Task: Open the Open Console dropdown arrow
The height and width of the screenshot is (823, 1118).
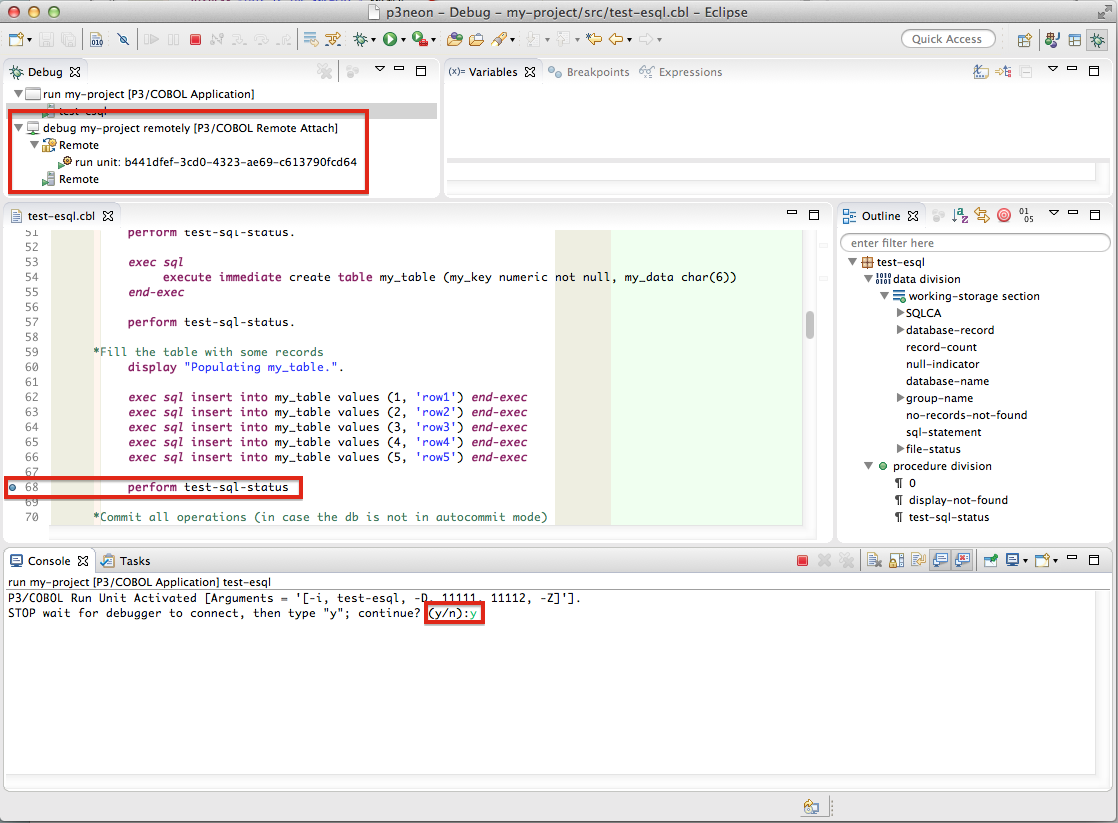Action: [1055, 561]
